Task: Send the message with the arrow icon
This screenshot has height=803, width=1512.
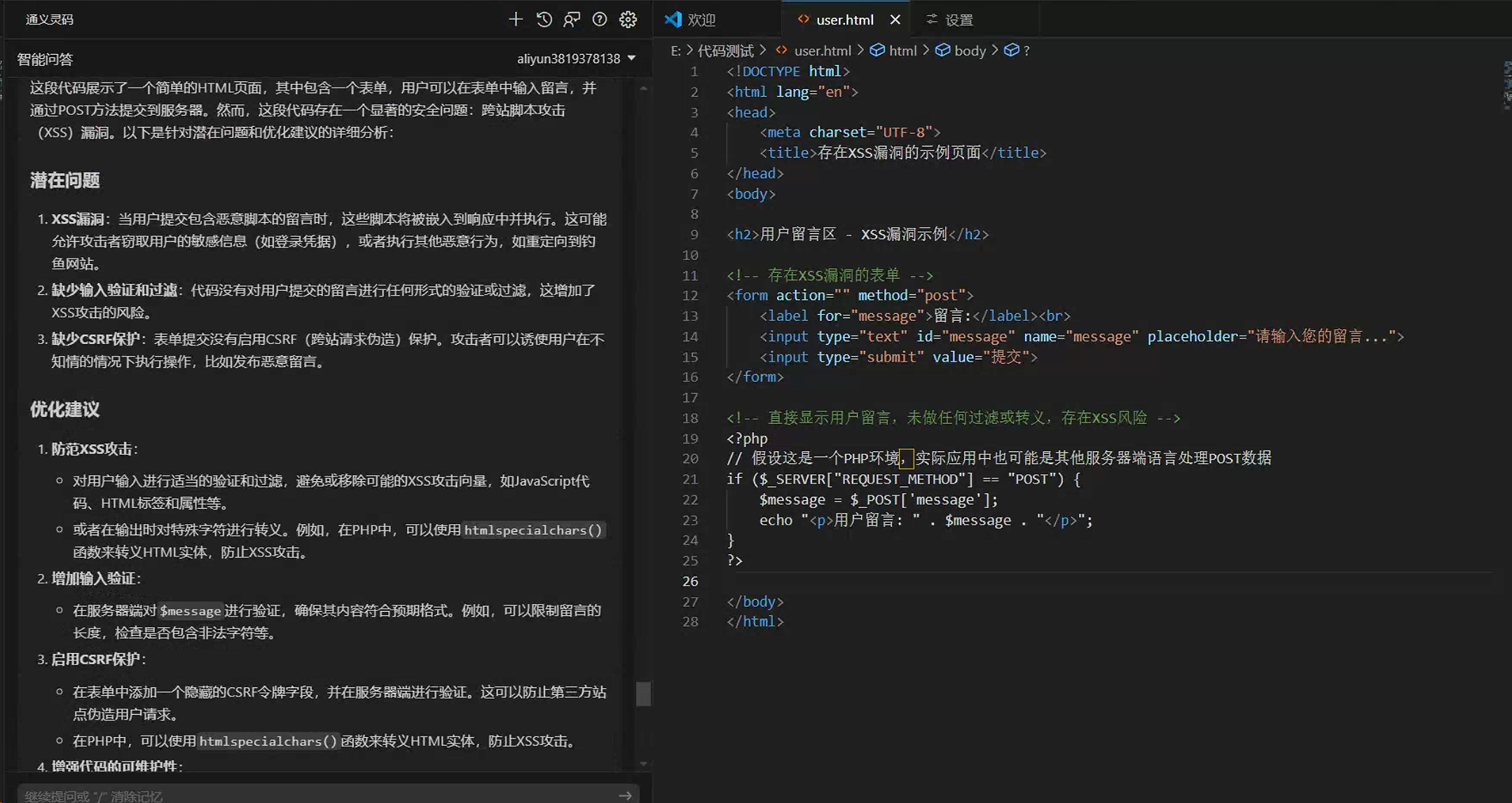Action: pos(625,795)
